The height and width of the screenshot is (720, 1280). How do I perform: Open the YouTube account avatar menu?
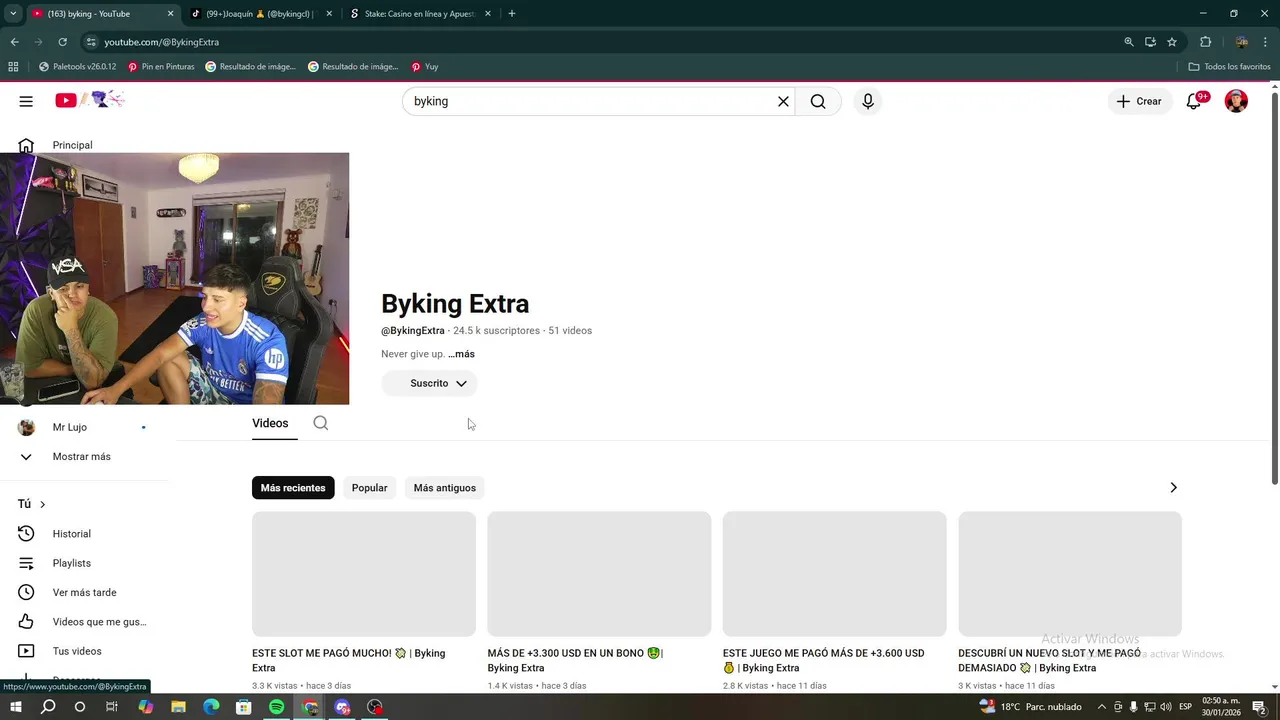point(1236,101)
